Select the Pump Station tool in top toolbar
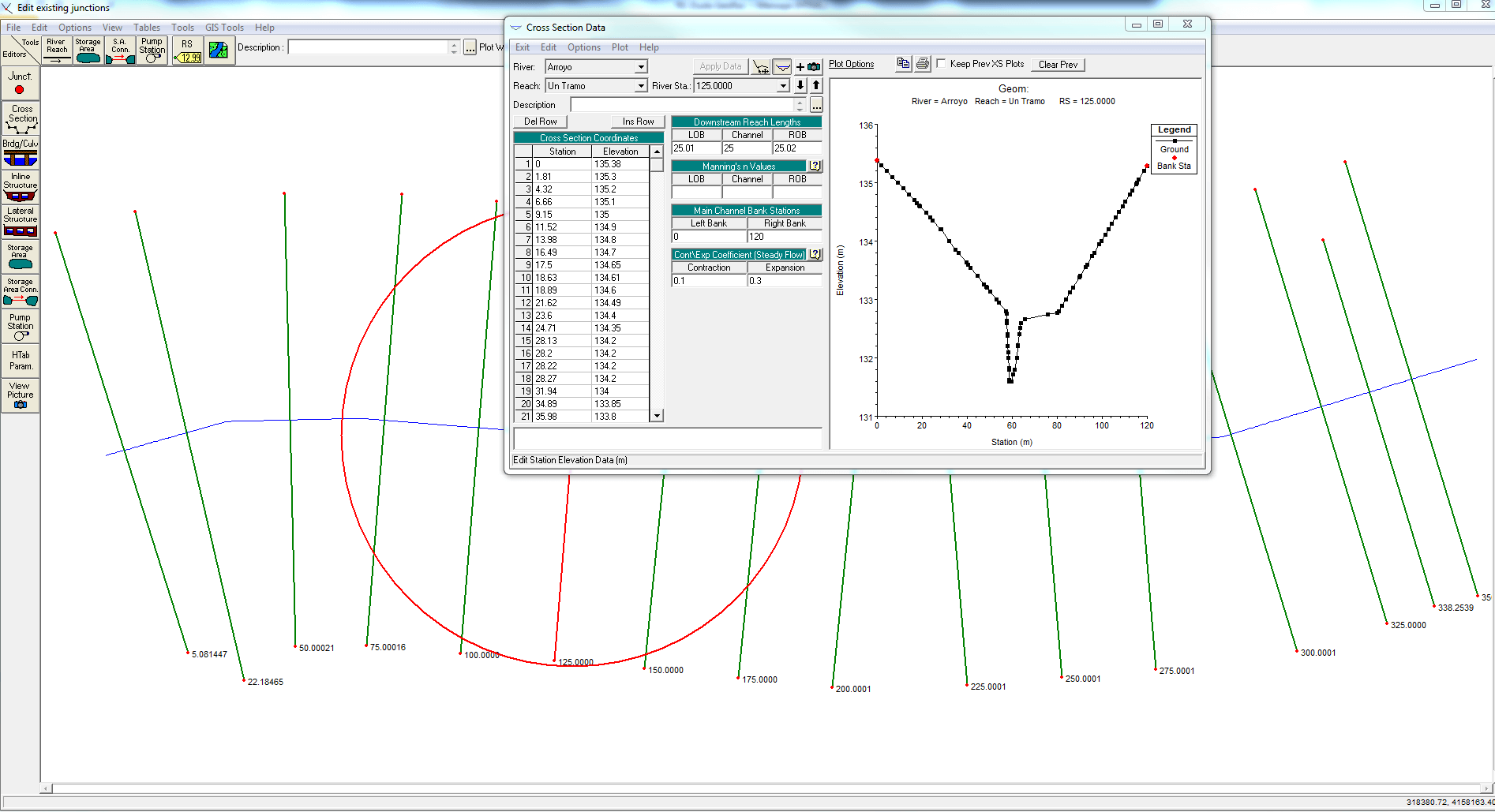The height and width of the screenshot is (812, 1495). 152,51
